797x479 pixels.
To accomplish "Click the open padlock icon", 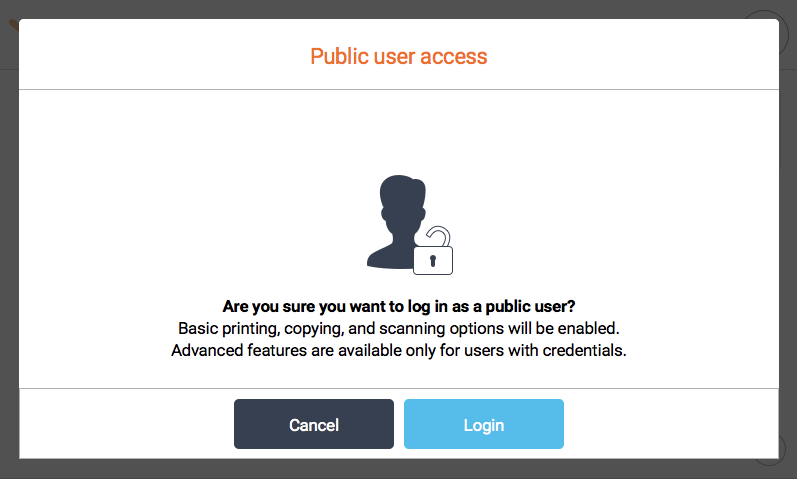I will (x=433, y=252).
